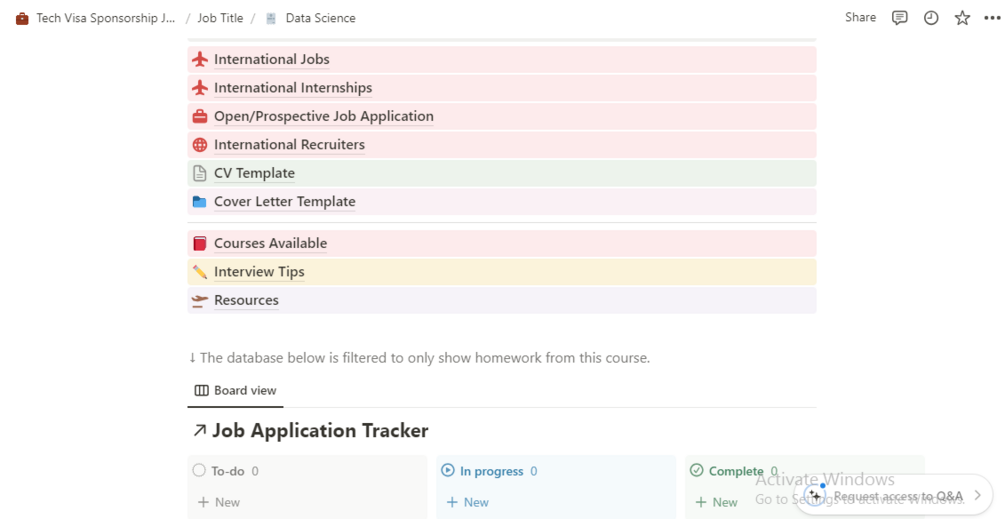Click the airplane icon beside International Jobs
1005x519 pixels.
tap(200, 60)
